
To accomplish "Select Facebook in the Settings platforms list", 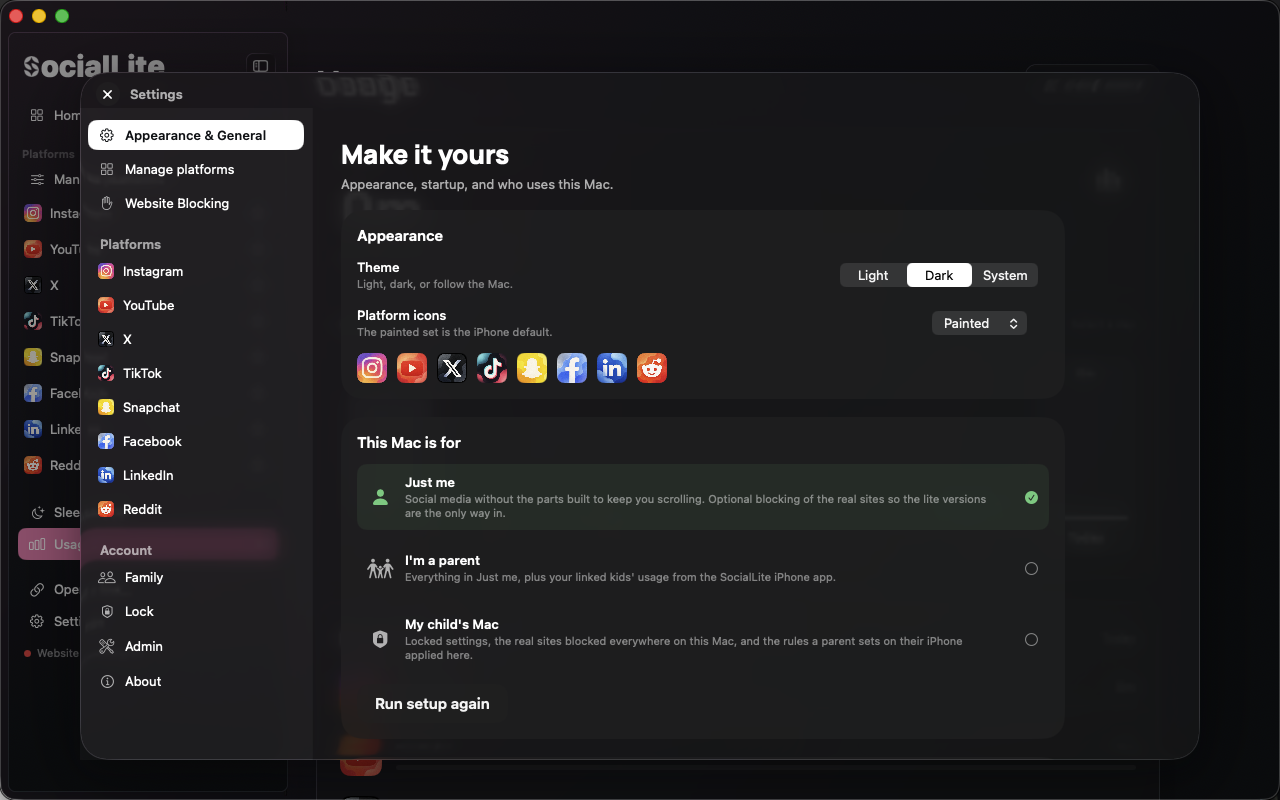I will pos(196,441).
